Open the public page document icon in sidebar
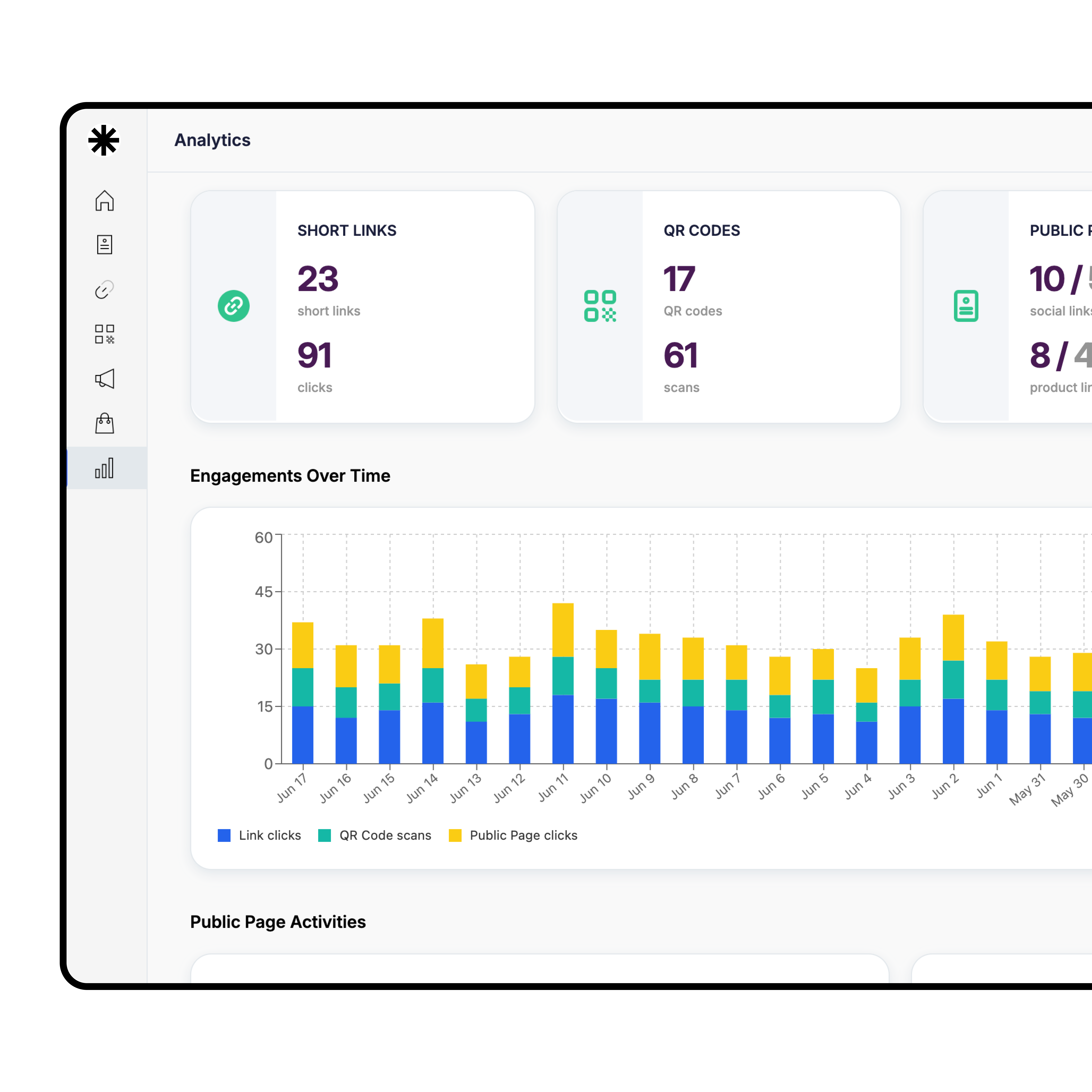The height and width of the screenshot is (1092, 1092). tap(105, 245)
